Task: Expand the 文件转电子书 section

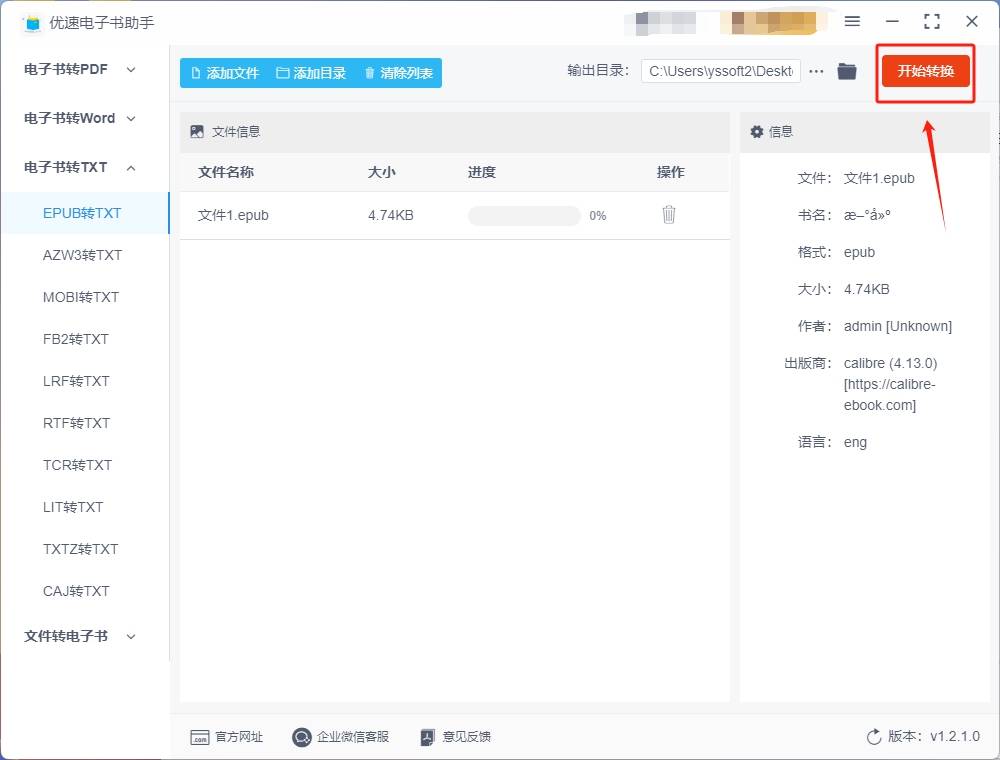Action: pyautogui.click(x=79, y=636)
